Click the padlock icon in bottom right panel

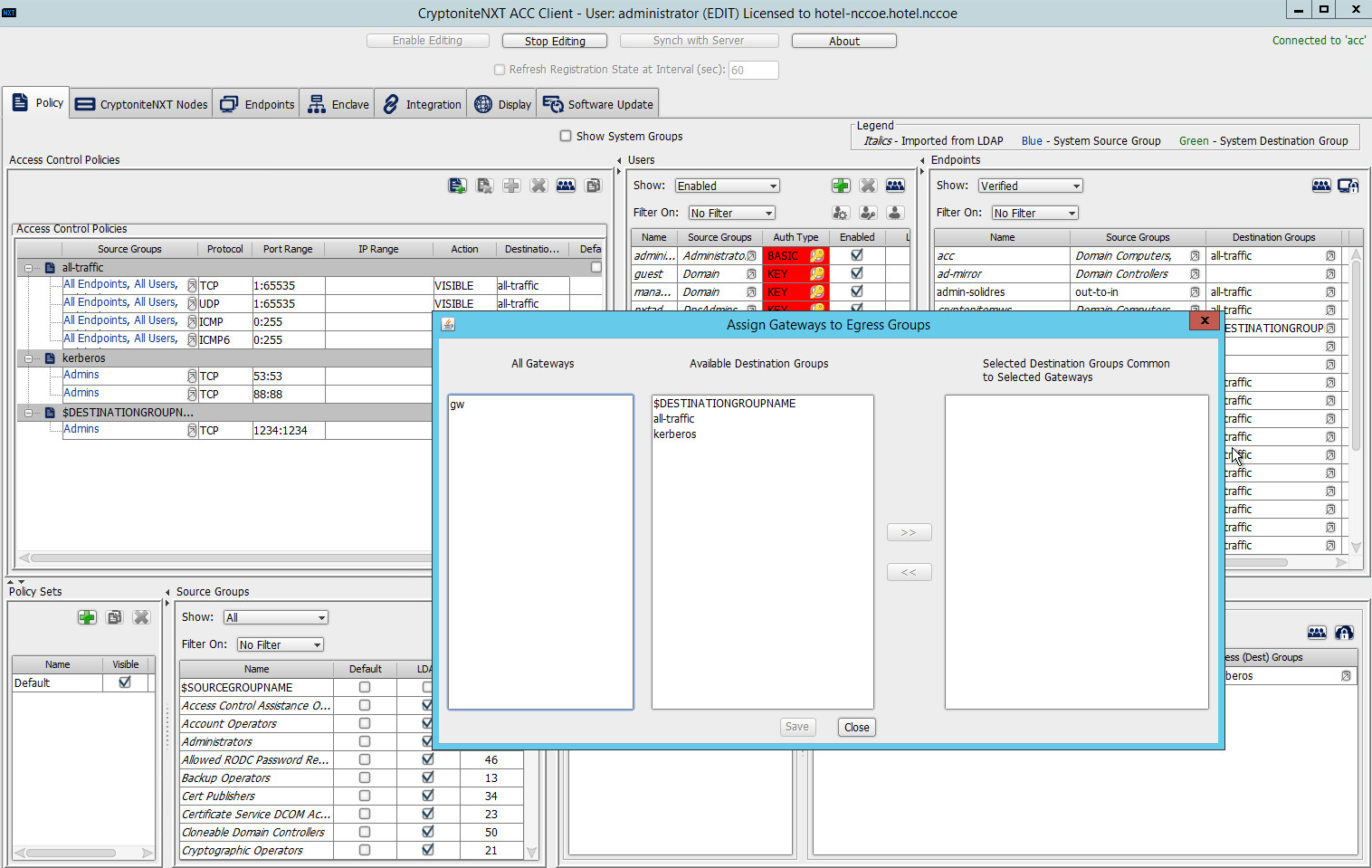[x=1344, y=633]
